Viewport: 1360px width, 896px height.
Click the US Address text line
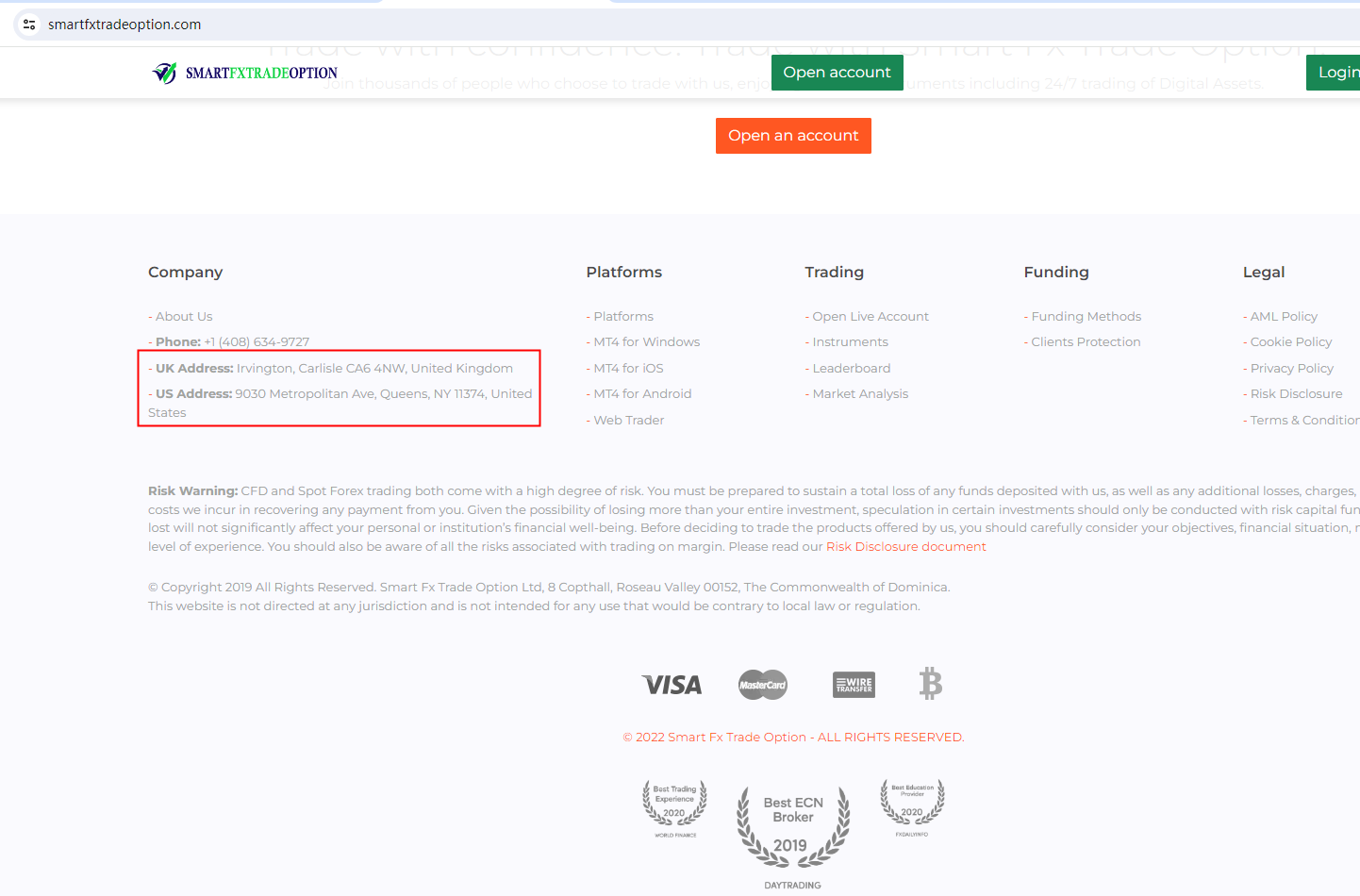pyautogui.click(x=340, y=404)
